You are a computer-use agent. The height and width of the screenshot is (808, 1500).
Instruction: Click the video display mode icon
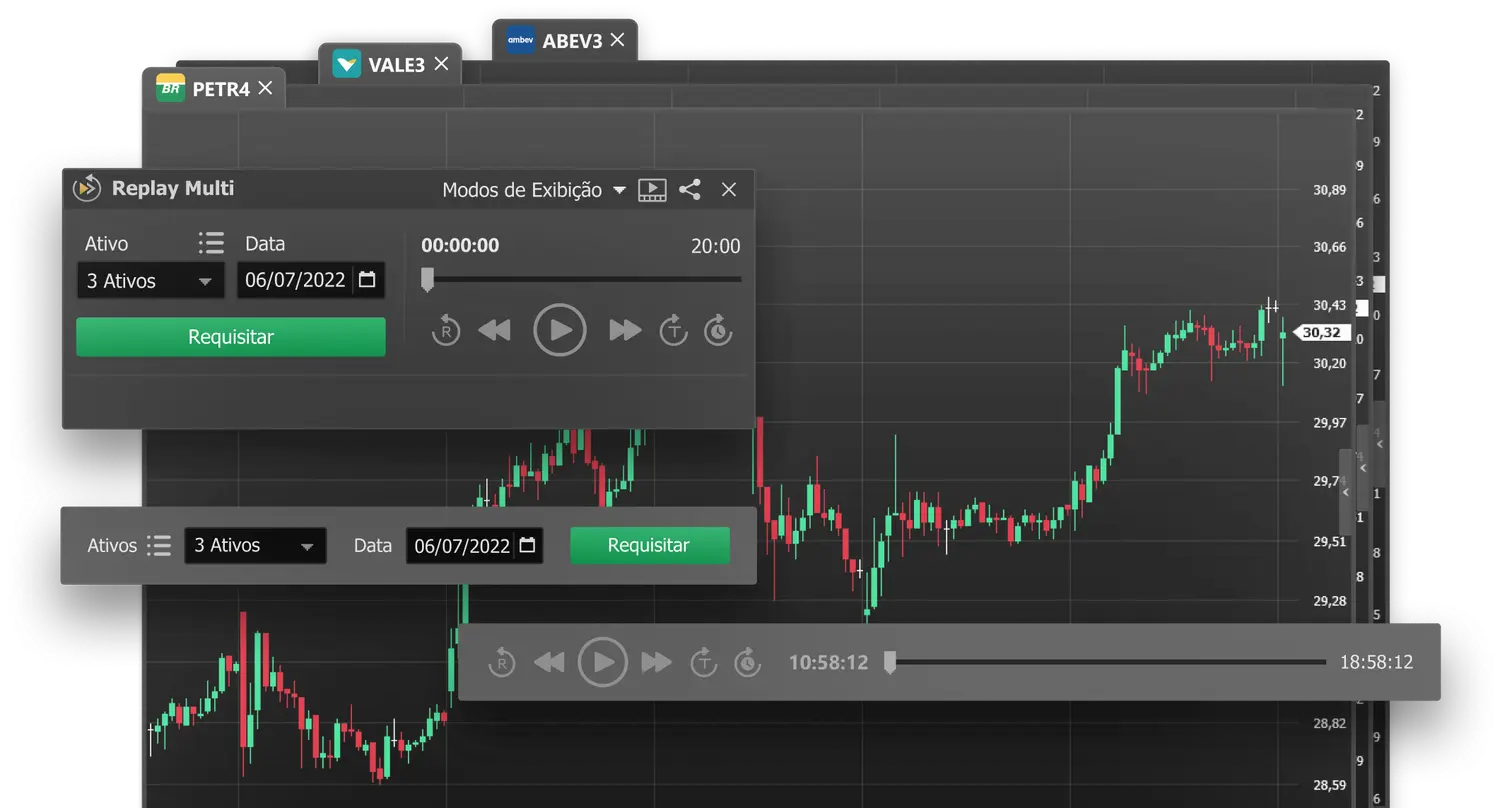click(652, 190)
